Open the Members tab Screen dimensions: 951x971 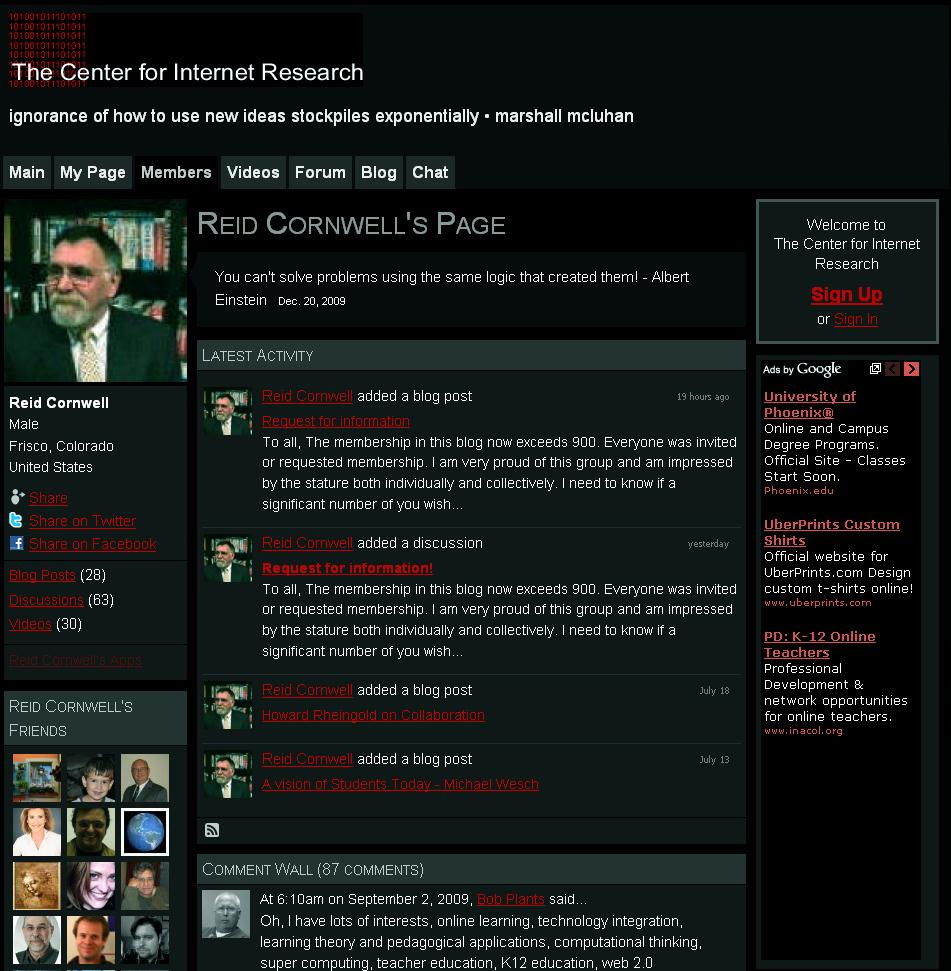click(x=176, y=172)
